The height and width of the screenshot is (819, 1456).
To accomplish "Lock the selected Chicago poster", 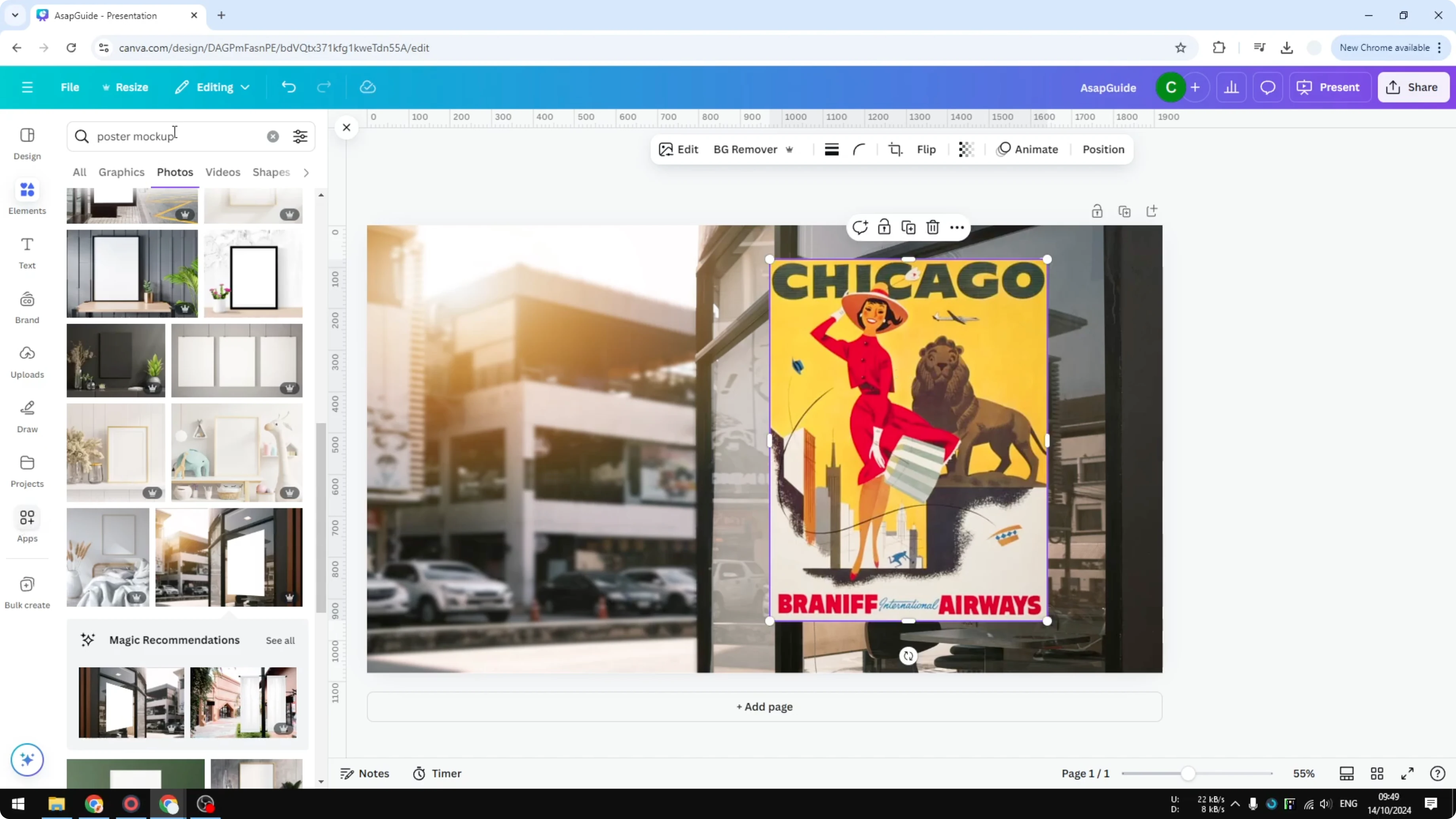I will tap(884, 227).
